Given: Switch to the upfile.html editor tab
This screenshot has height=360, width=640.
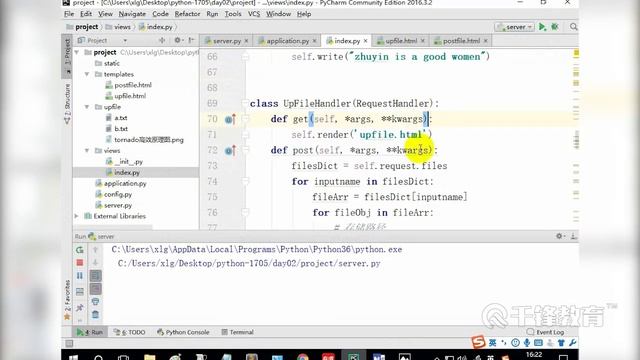Looking at the screenshot, I should pyautogui.click(x=401, y=41).
